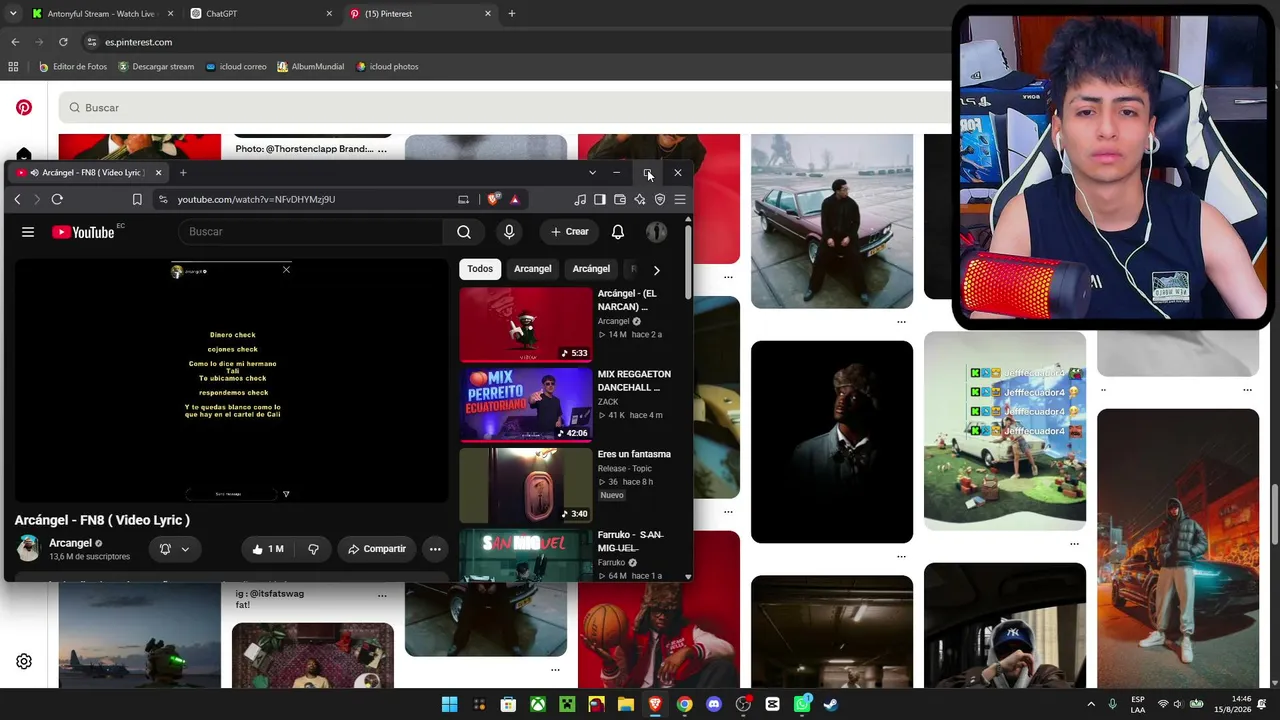The height and width of the screenshot is (720, 1280).
Task: Toggle the Brave sidebar panel
Action: click(600, 199)
